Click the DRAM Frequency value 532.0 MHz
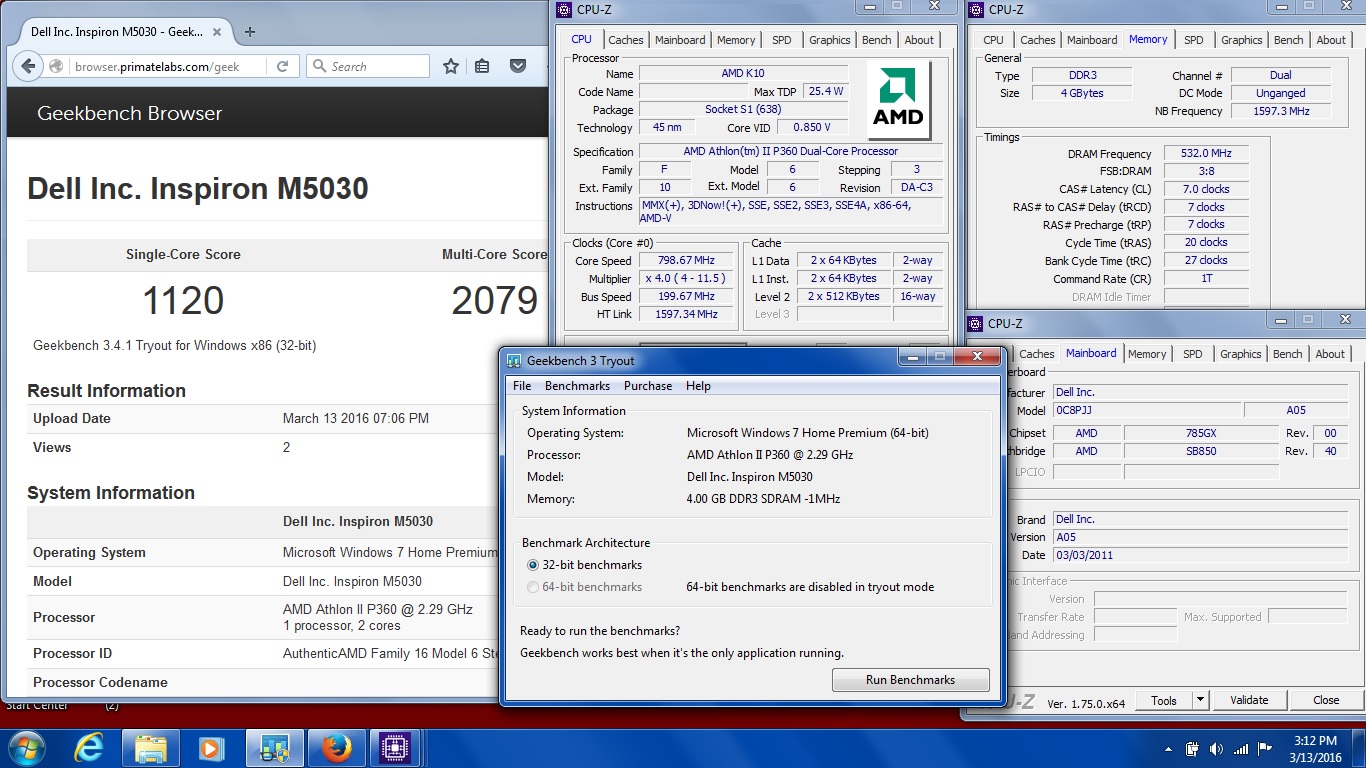The height and width of the screenshot is (768, 1366). [1206, 154]
